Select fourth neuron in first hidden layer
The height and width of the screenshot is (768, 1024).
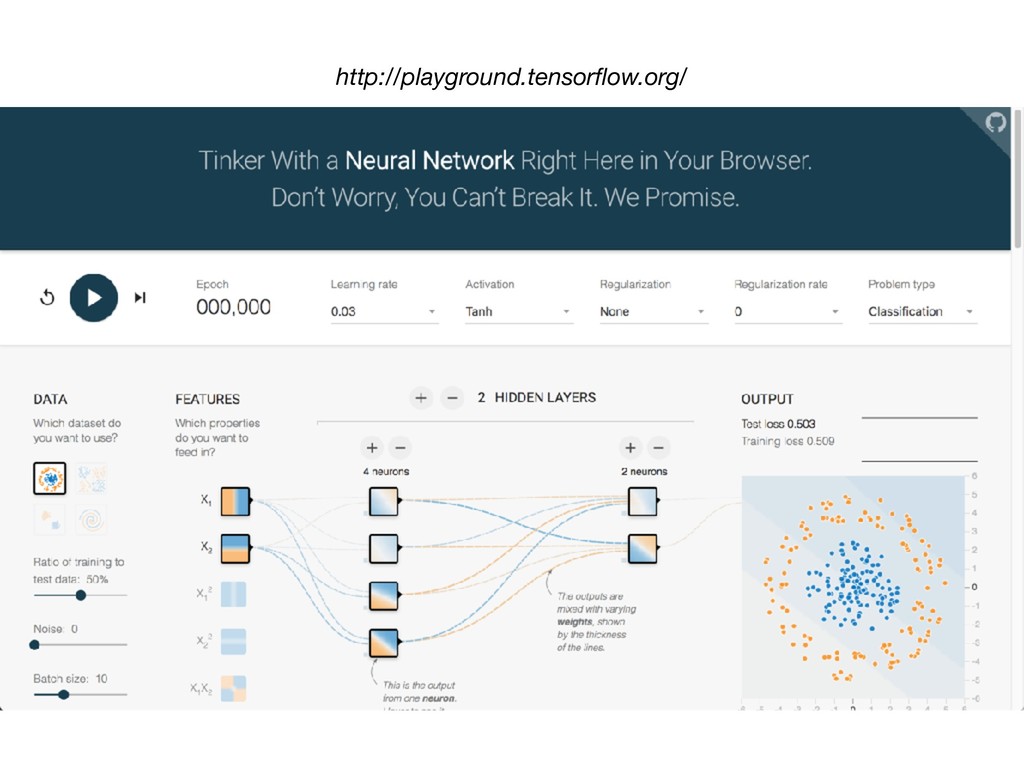pos(384,643)
